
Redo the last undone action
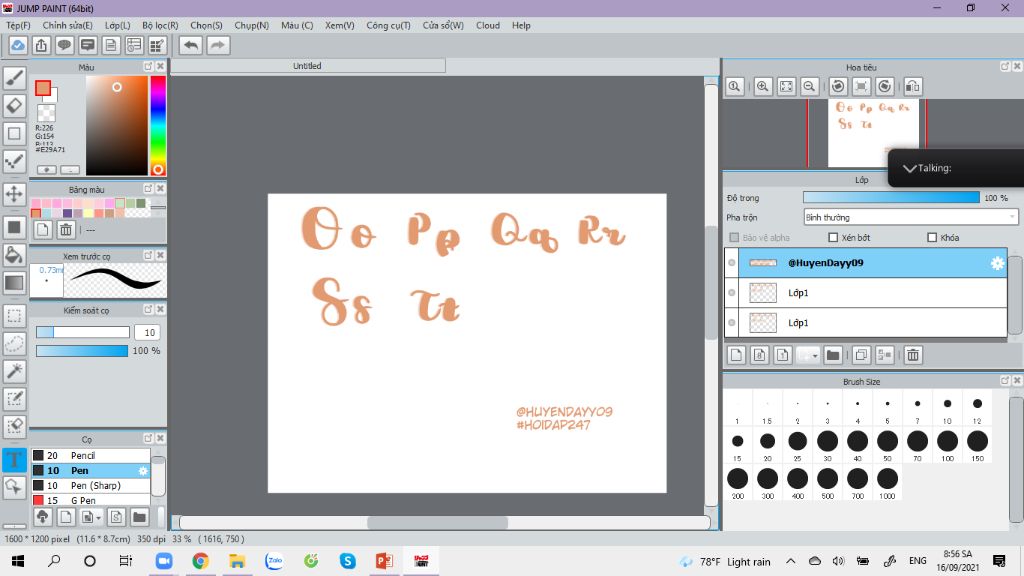coord(218,45)
